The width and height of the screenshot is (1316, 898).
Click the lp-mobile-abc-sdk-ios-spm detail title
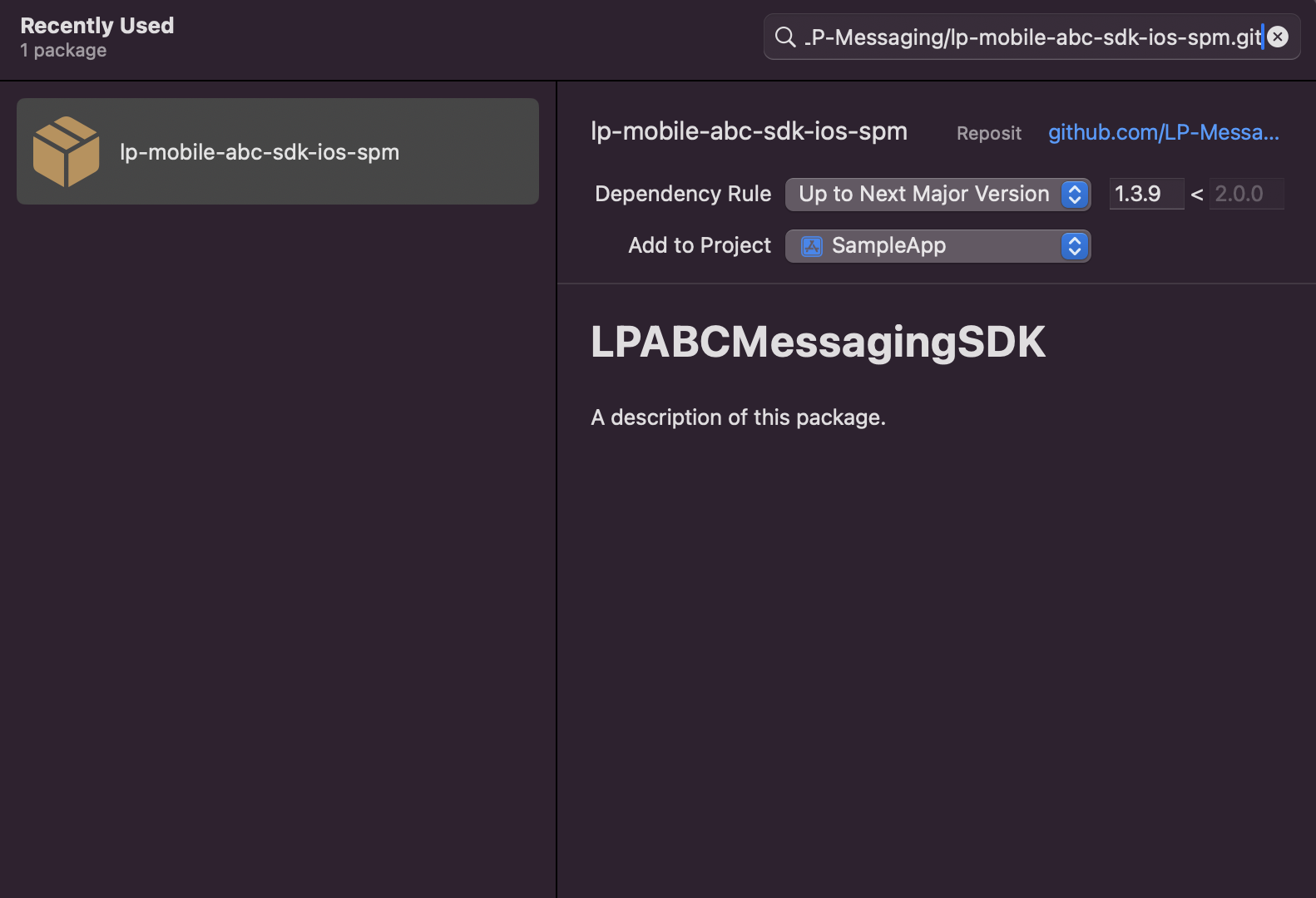click(x=749, y=131)
